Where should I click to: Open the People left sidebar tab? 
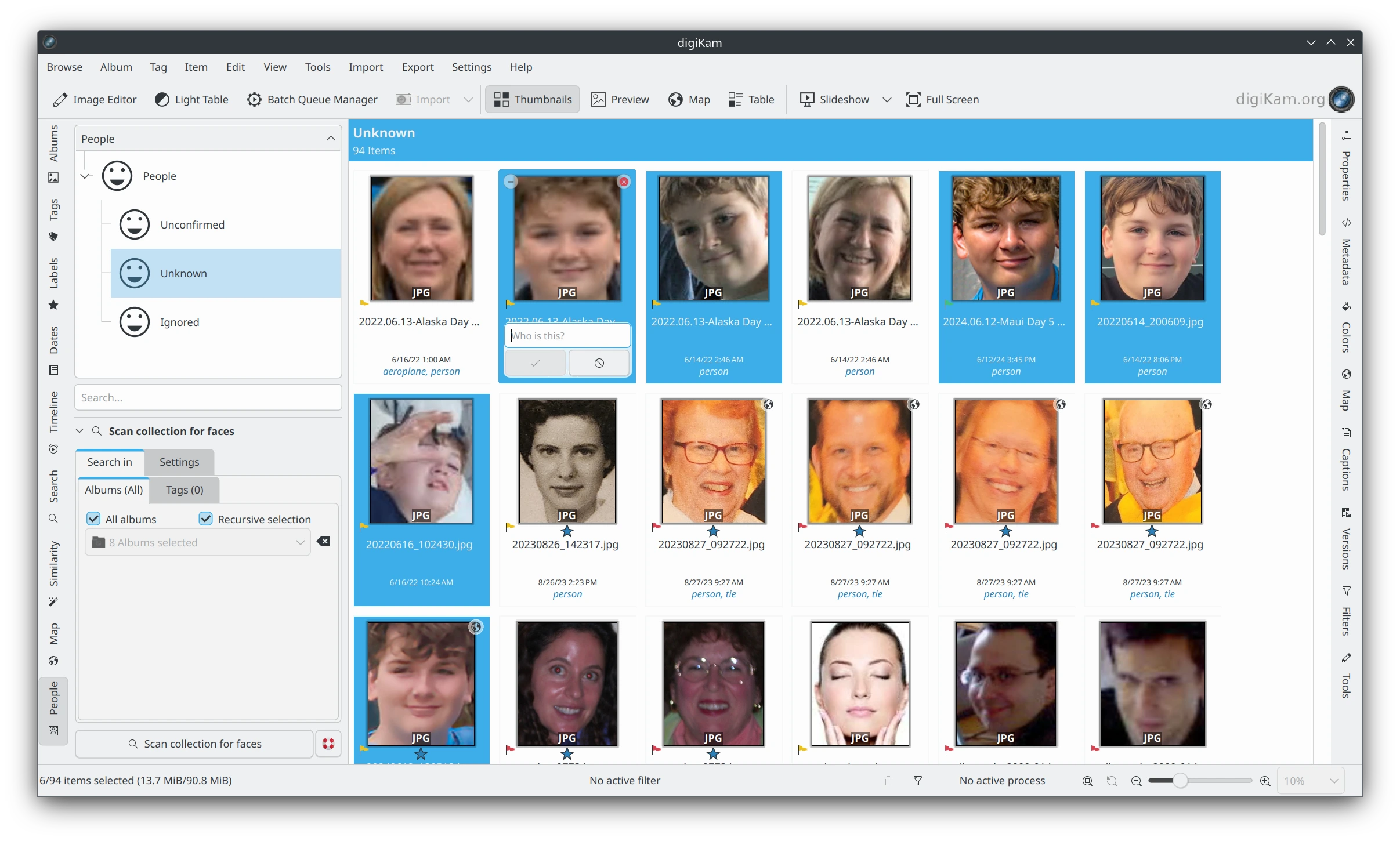53,698
